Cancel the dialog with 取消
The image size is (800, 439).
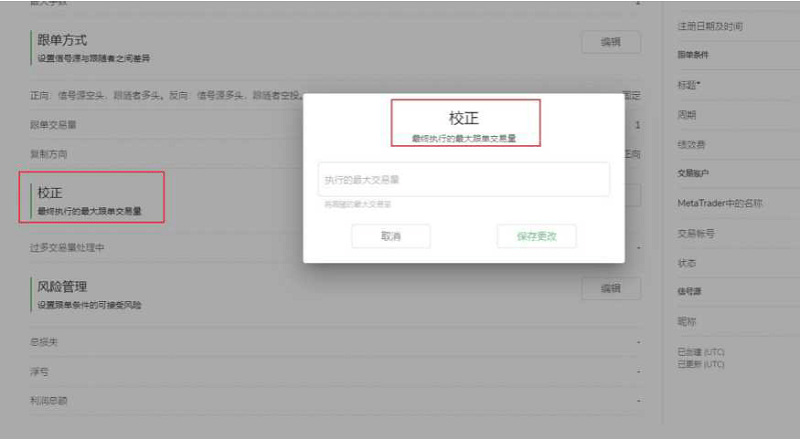point(391,236)
